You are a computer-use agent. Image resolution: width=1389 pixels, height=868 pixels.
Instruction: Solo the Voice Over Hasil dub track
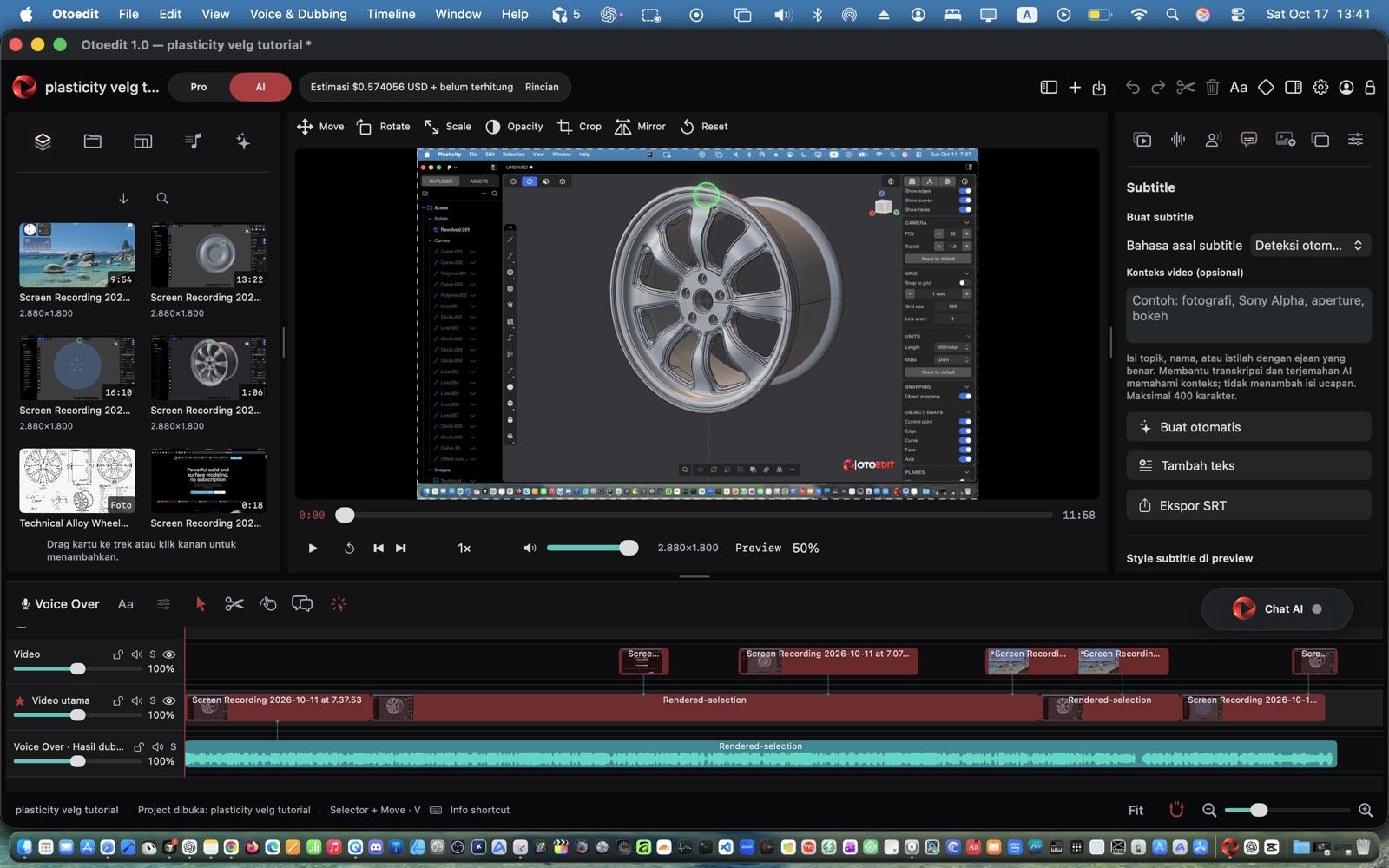coord(174,746)
